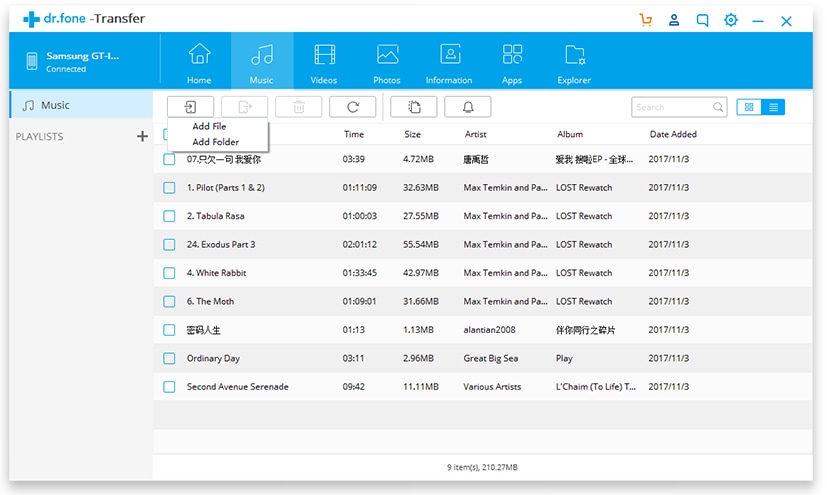The height and width of the screenshot is (495, 827).
Task: Check the box for 密码人生
Action: [169, 330]
